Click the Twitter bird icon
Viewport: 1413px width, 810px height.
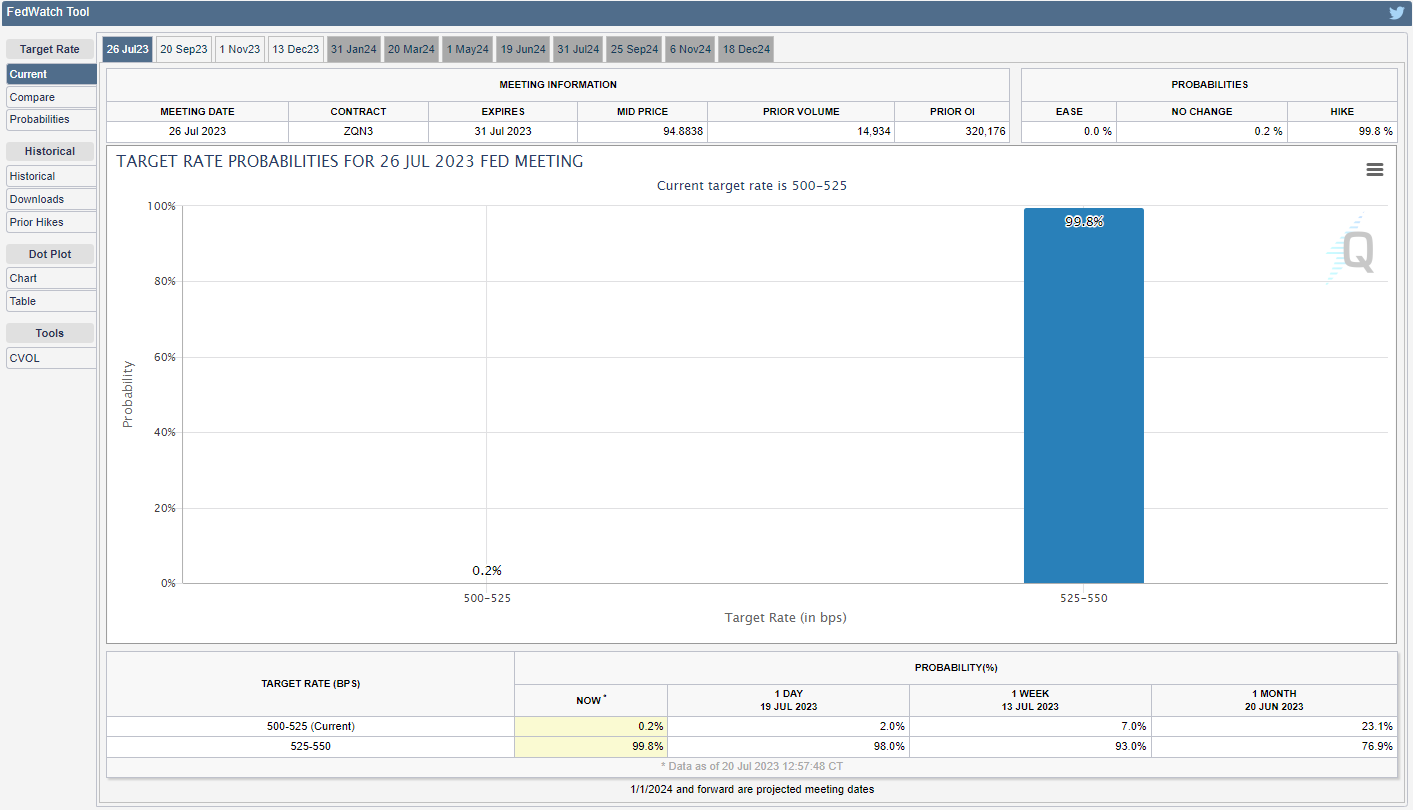tap(1396, 13)
